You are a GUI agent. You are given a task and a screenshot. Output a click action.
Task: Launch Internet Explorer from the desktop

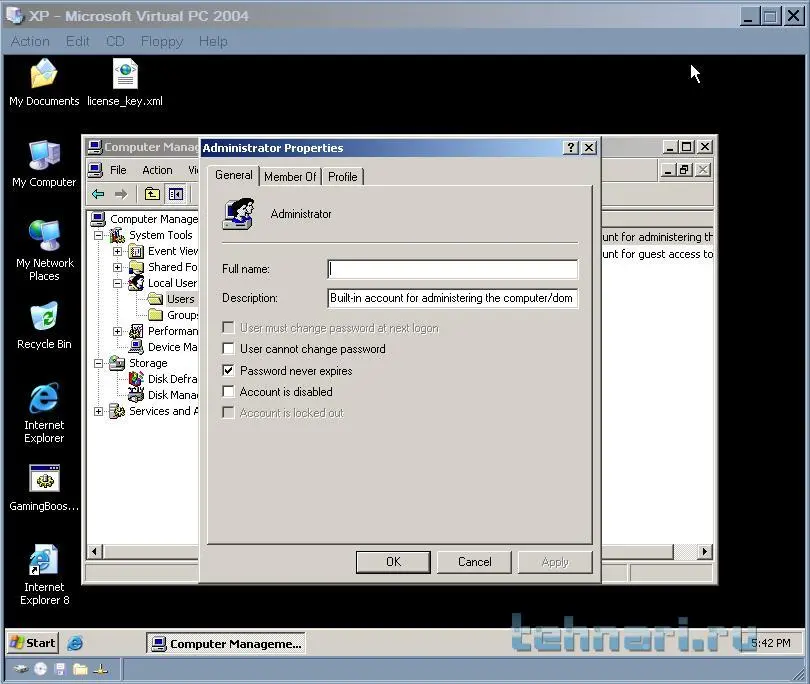44,412
